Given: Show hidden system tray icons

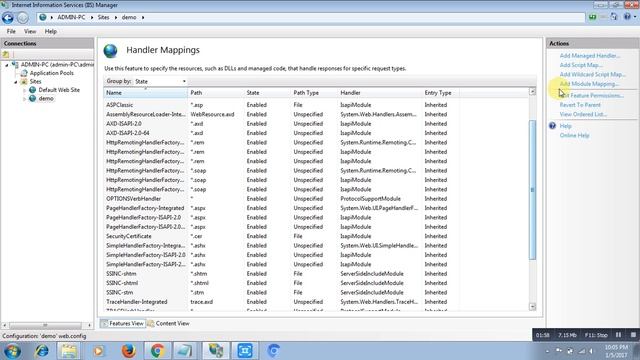Looking at the screenshot, I should (x=547, y=351).
